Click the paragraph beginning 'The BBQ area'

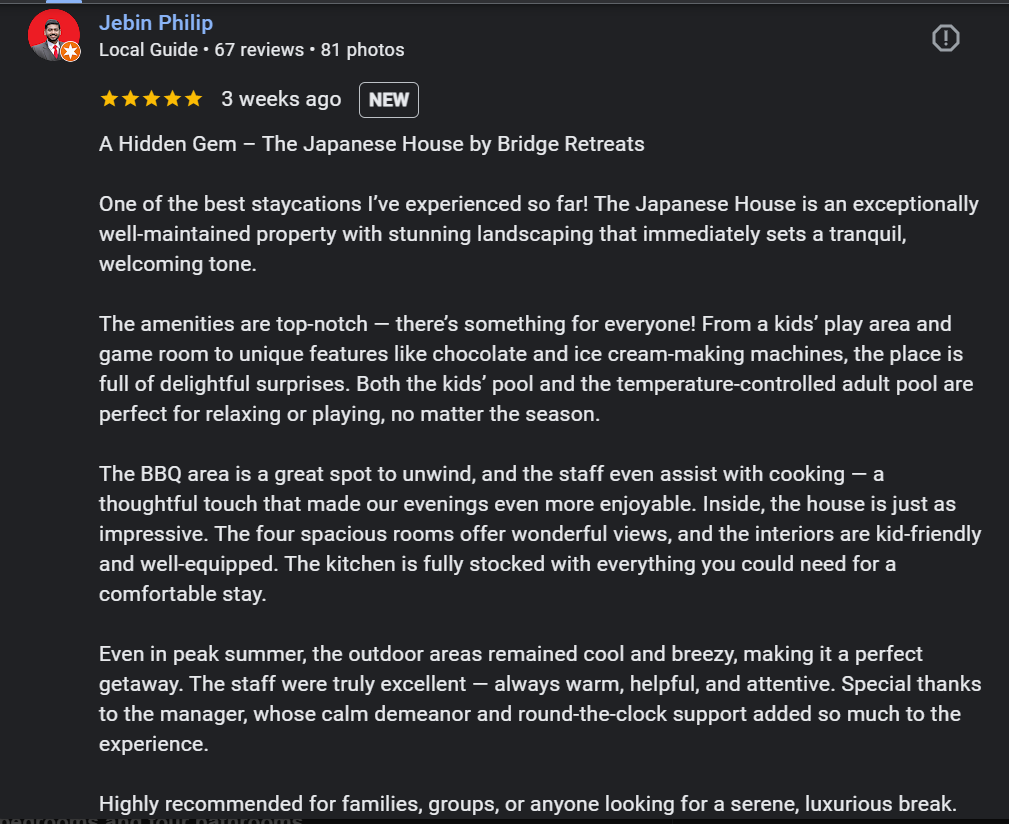tap(540, 533)
